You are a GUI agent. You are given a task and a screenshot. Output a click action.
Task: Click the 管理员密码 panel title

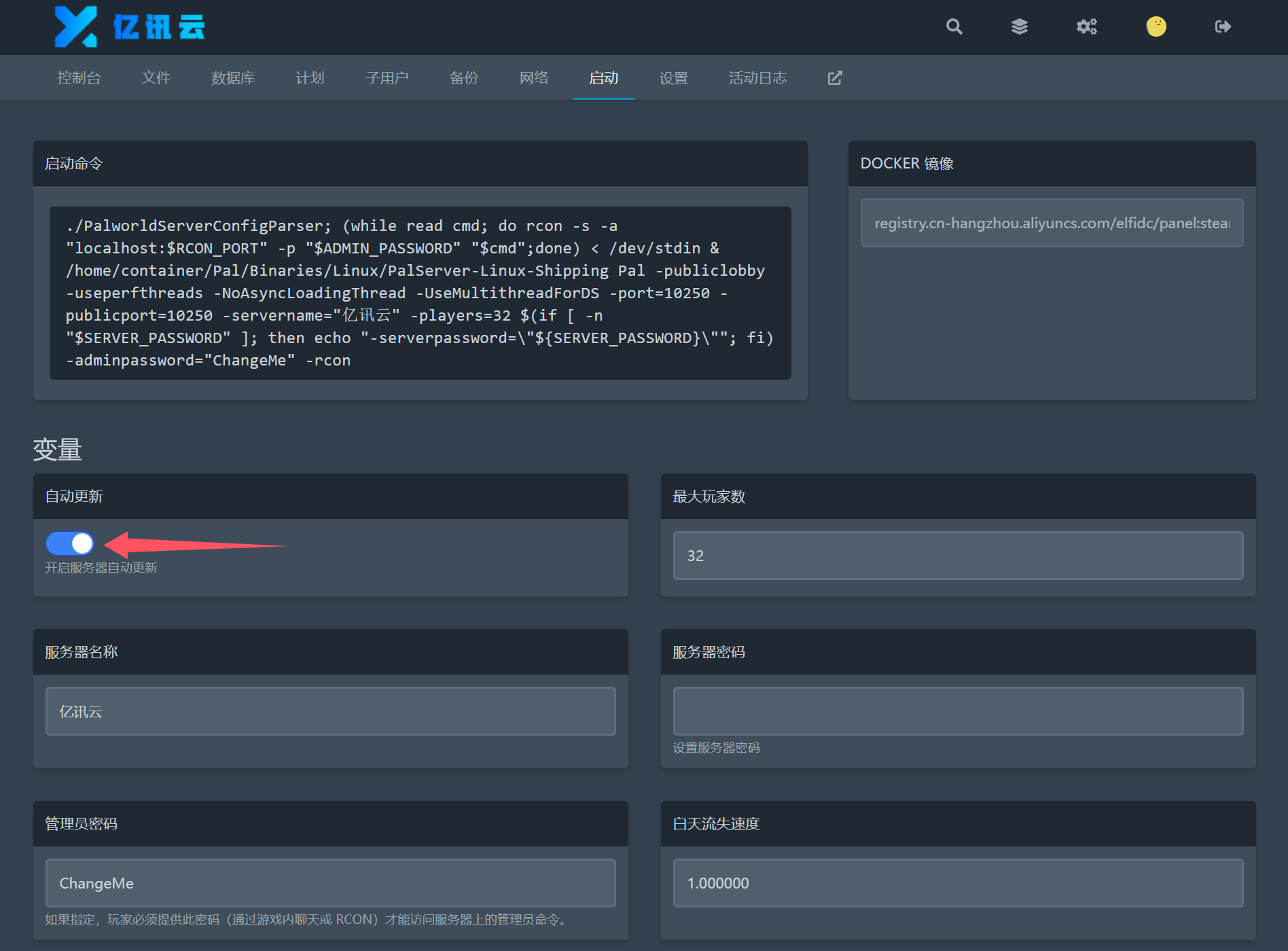[x=81, y=824]
